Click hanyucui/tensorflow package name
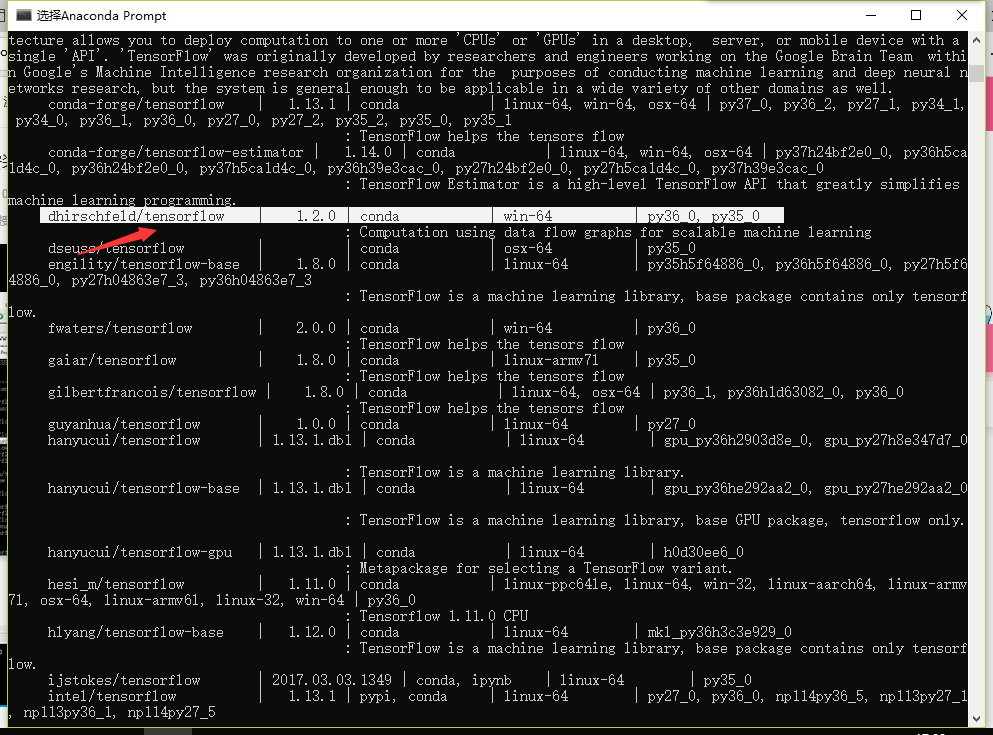Screen dimensions: 993x735 (x=124, y=440)
